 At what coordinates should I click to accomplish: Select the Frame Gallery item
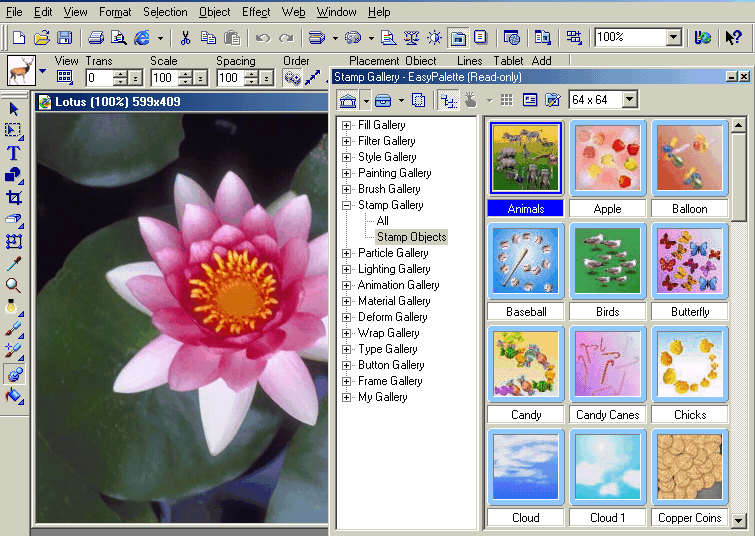tap(390, 381)
